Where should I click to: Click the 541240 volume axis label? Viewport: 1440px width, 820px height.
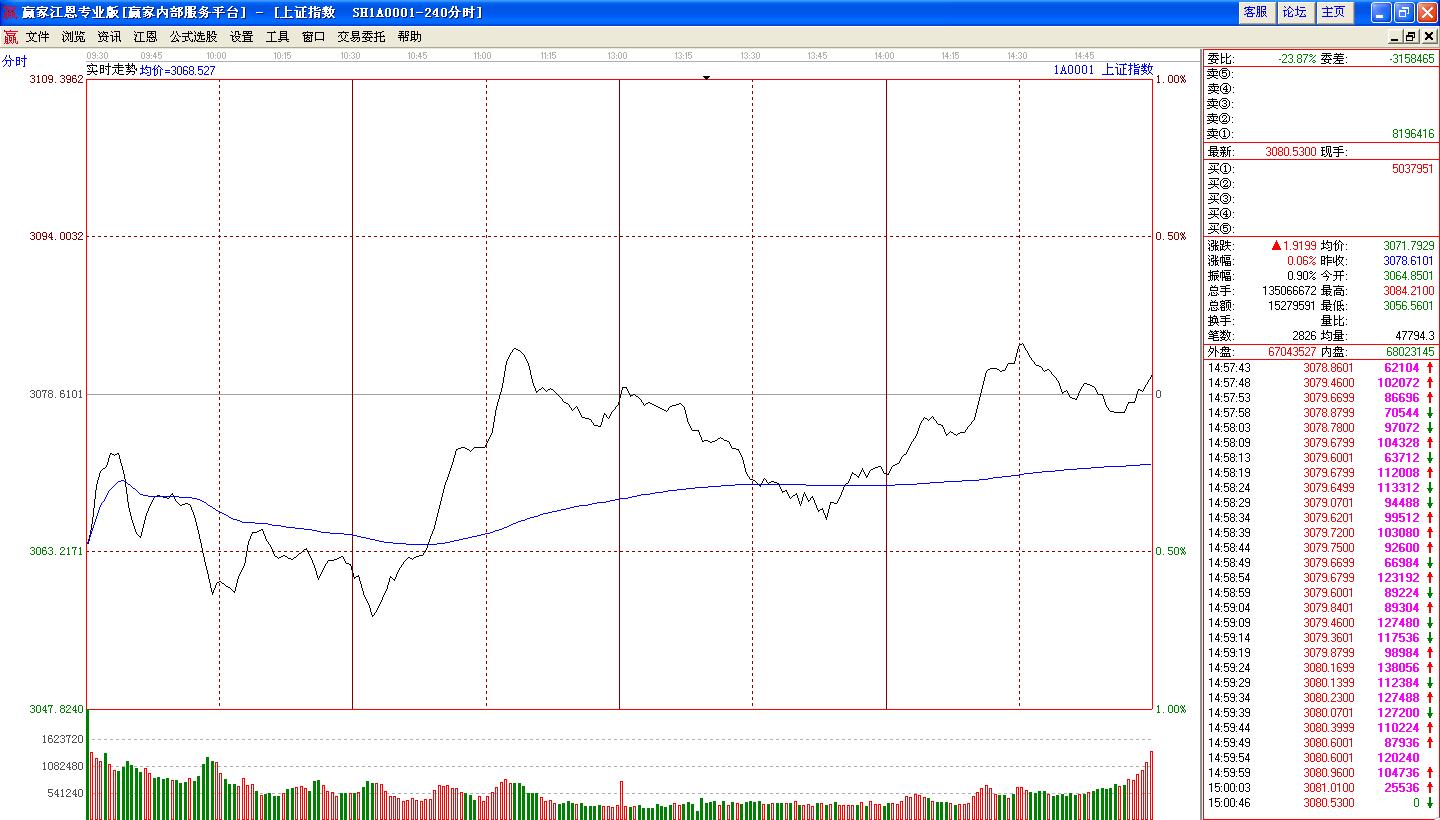coord(67,793)
